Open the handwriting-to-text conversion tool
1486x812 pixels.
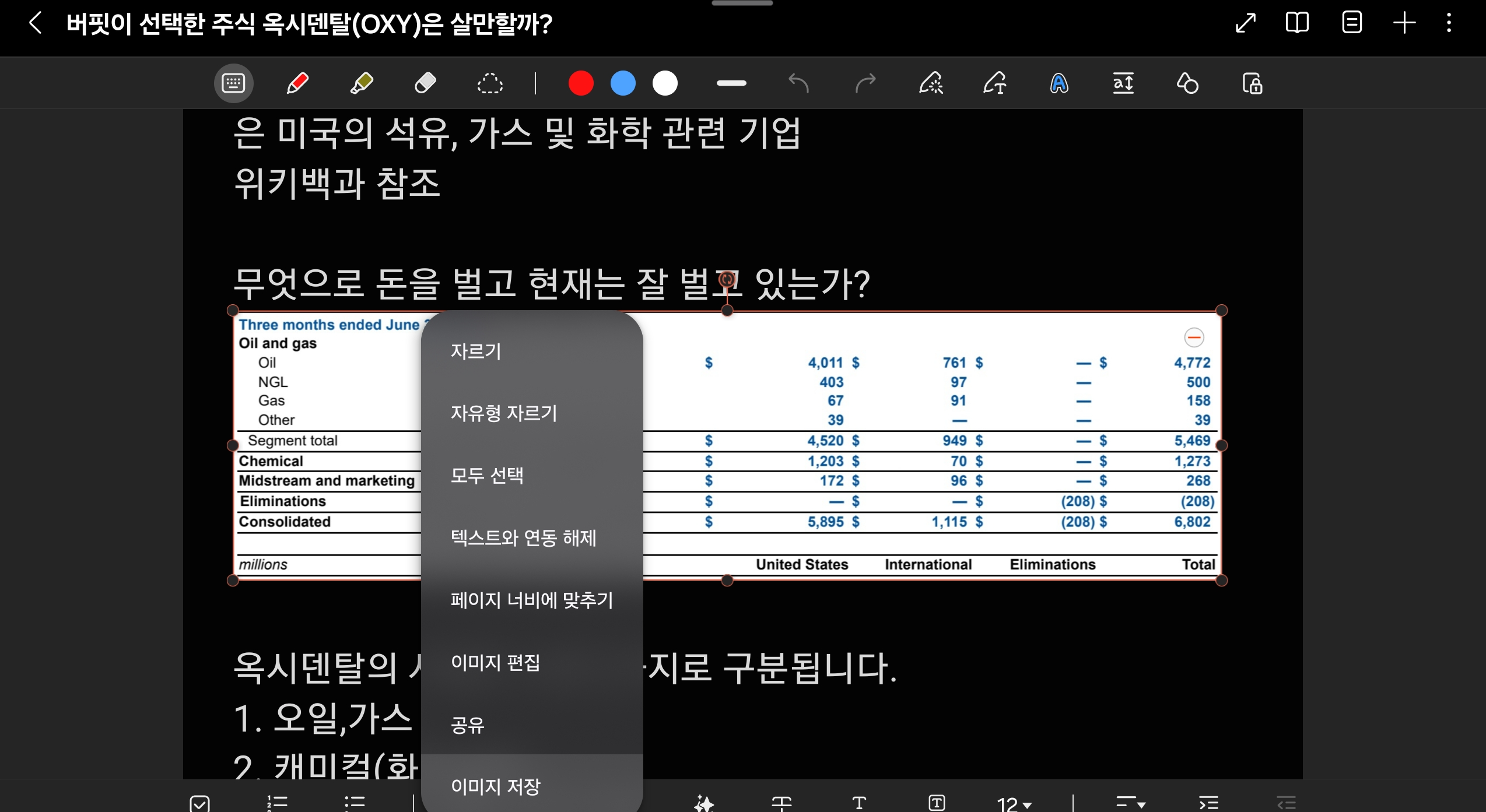(x=995, y=83)
